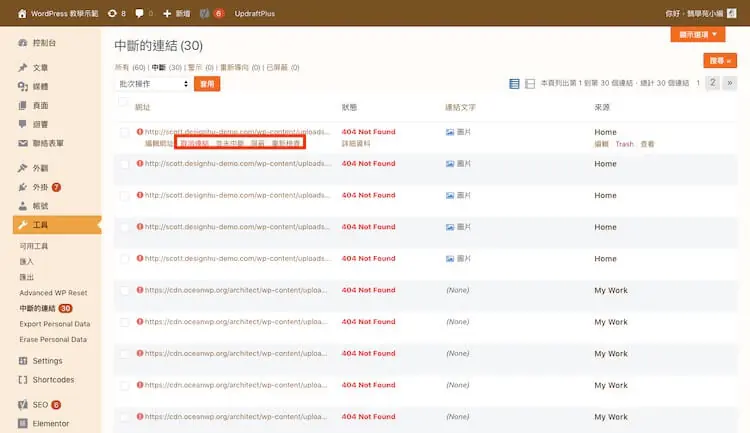Toggle the select-all checkbox in table header
This screenshot has width=750, height=433.
coord(123,101)
